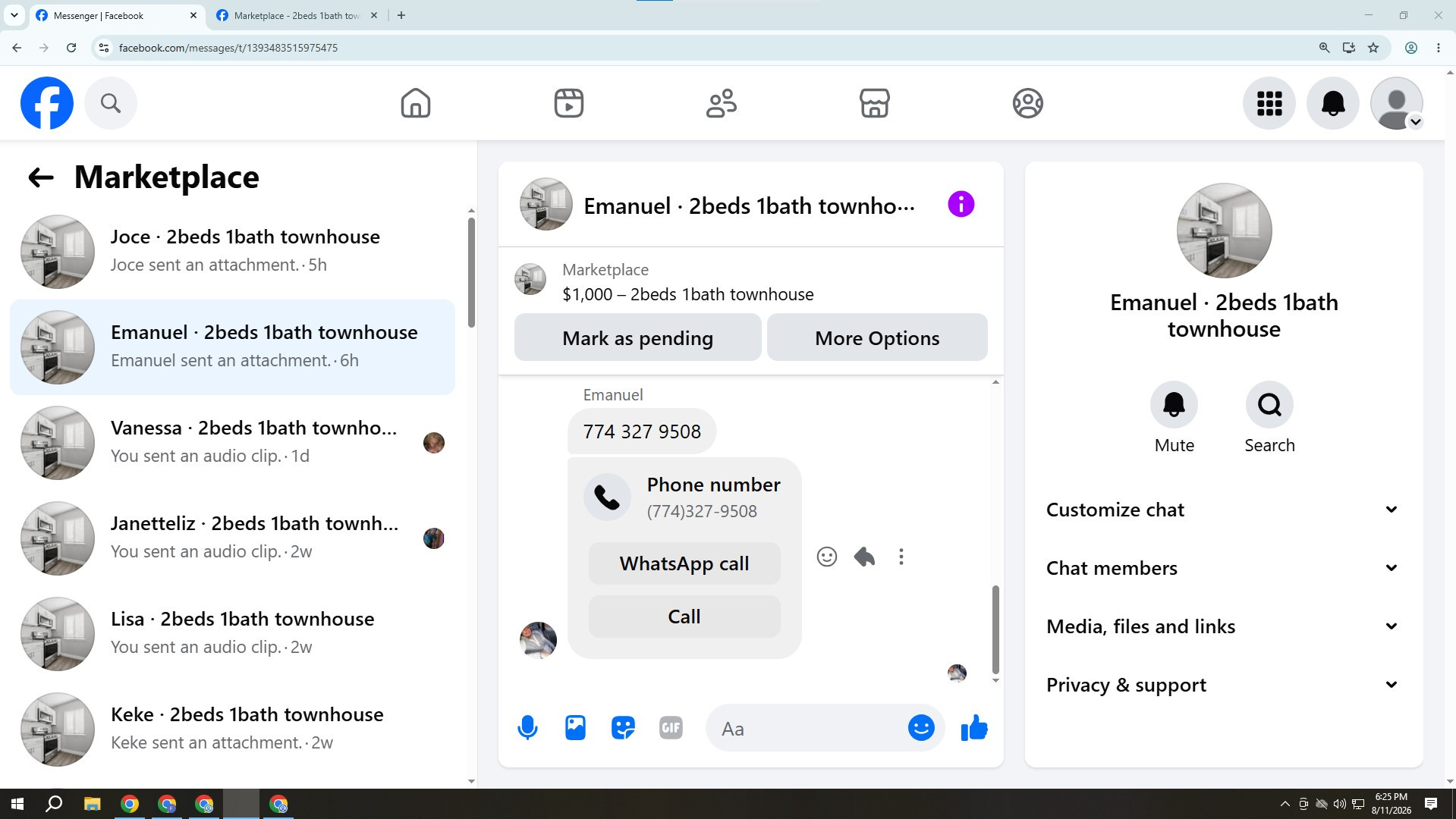
Task: Choose a sticker
Action: pos(624,729)
